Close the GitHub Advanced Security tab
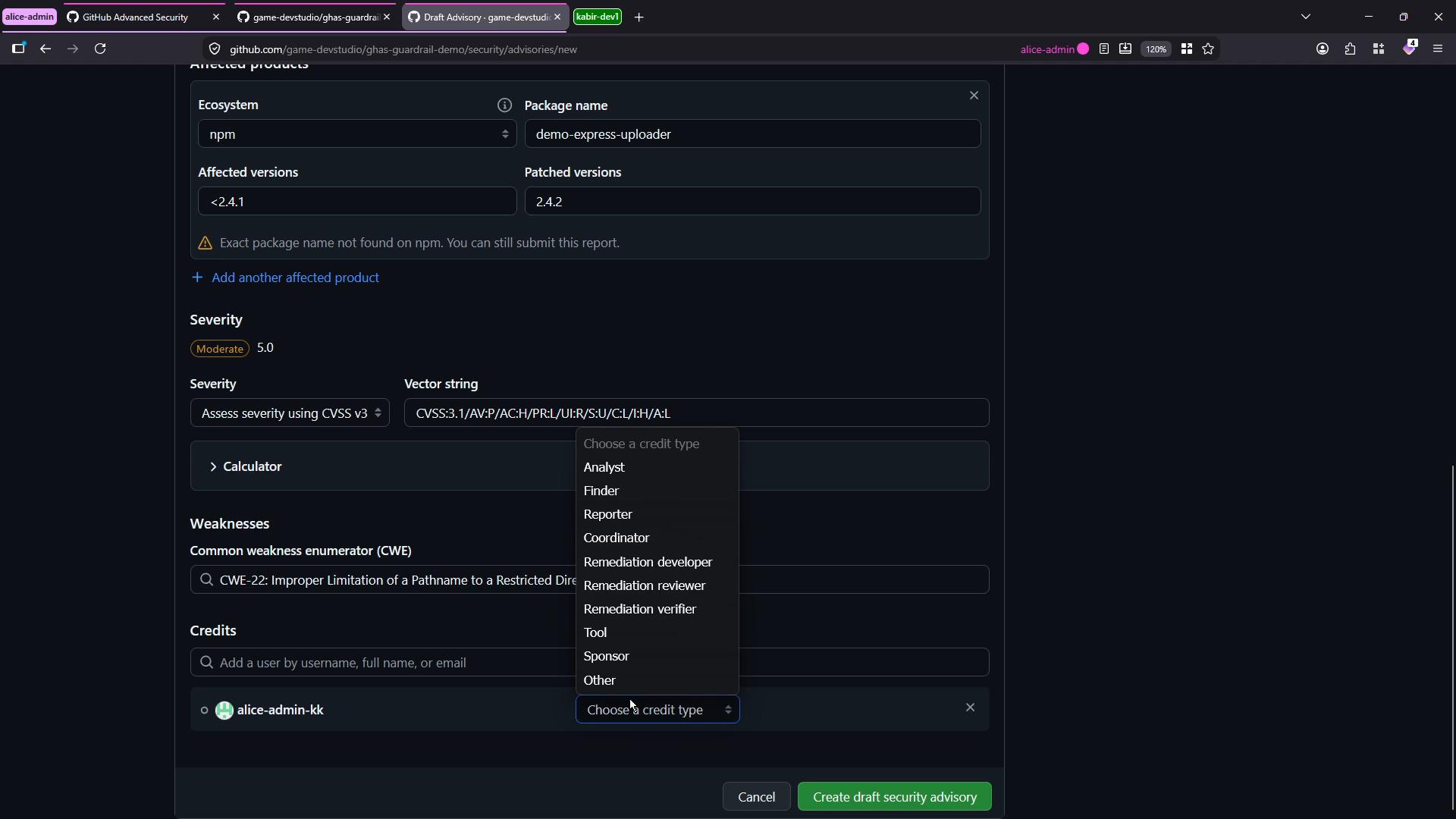1456x819 pixels. point(216,17)
